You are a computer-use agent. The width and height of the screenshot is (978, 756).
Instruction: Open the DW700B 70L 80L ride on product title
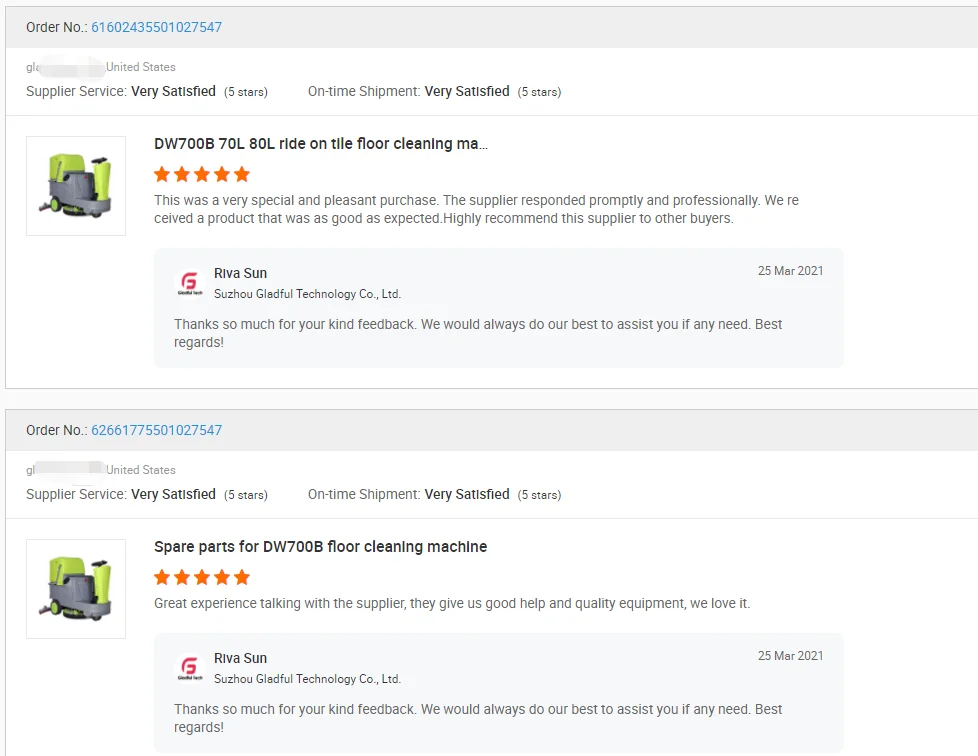[x=320, y=144]
